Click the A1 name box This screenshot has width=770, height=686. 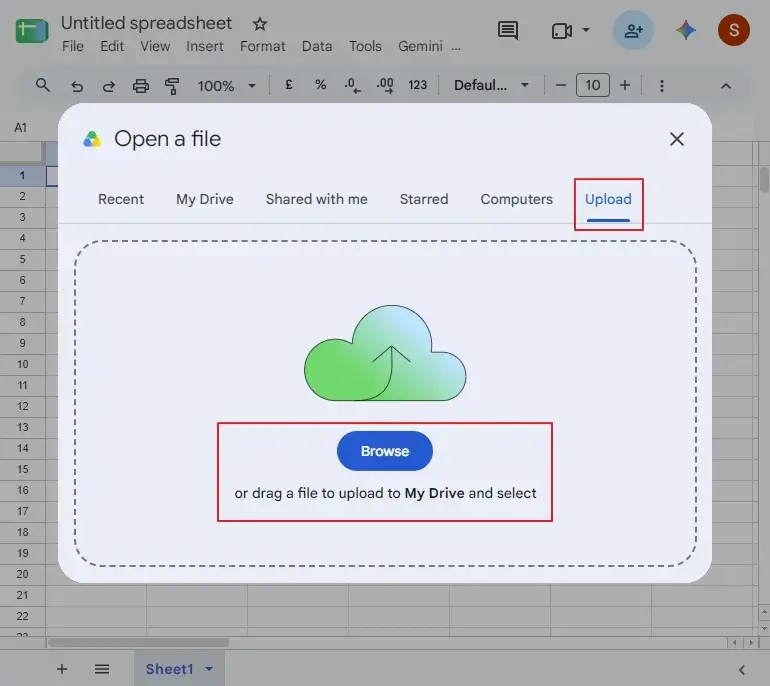(21, 128)
